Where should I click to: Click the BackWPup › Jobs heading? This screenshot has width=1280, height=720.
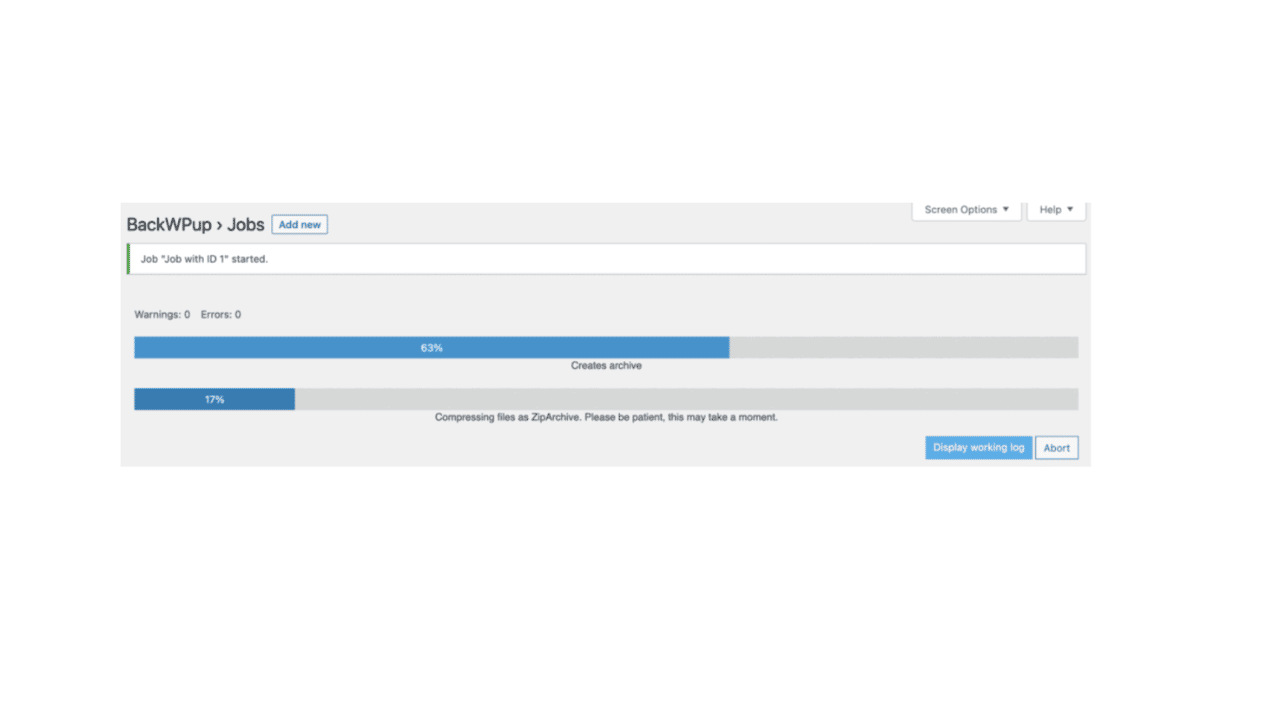(195, 225)
